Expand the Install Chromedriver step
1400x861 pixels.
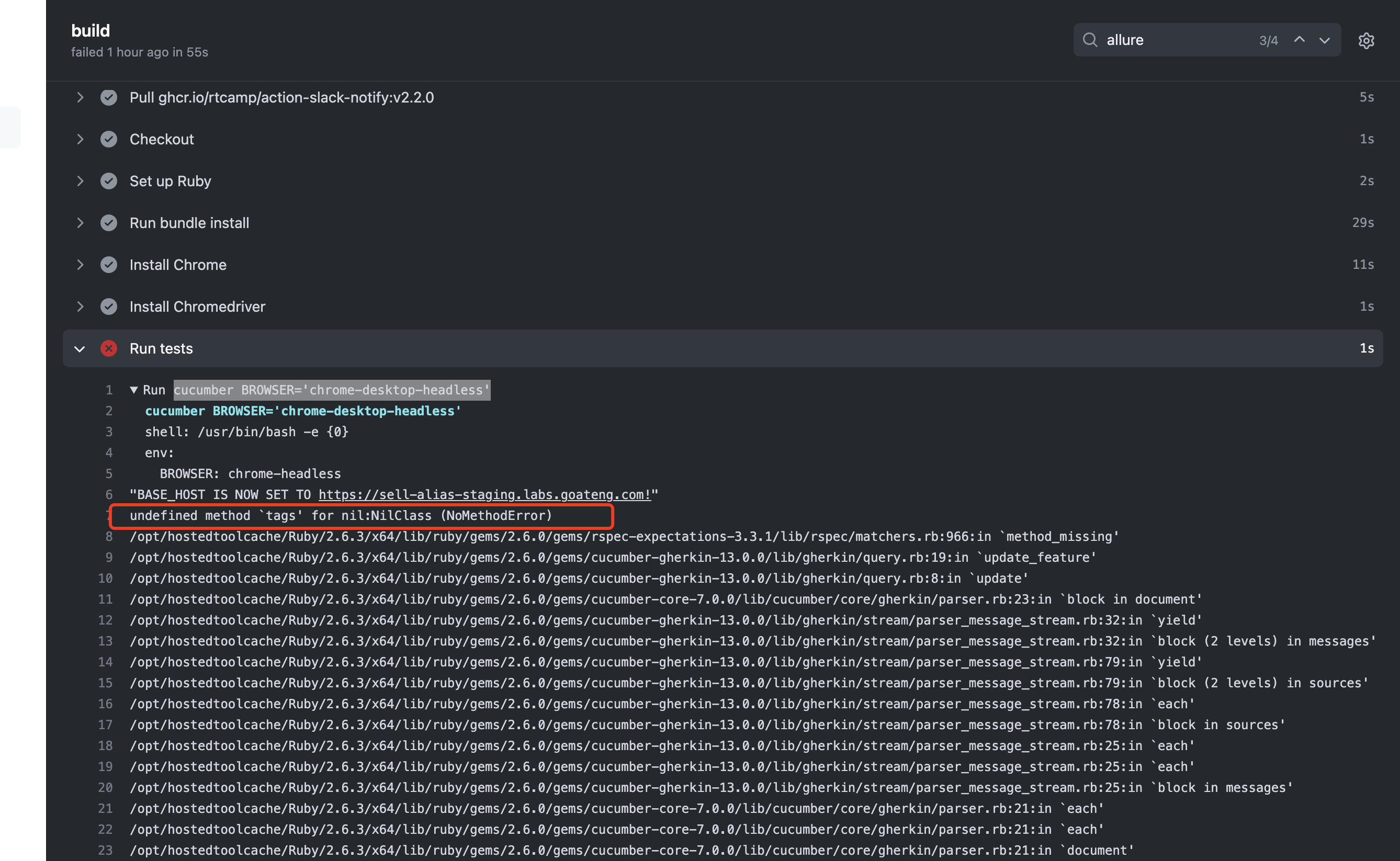[x=80, y=307]
